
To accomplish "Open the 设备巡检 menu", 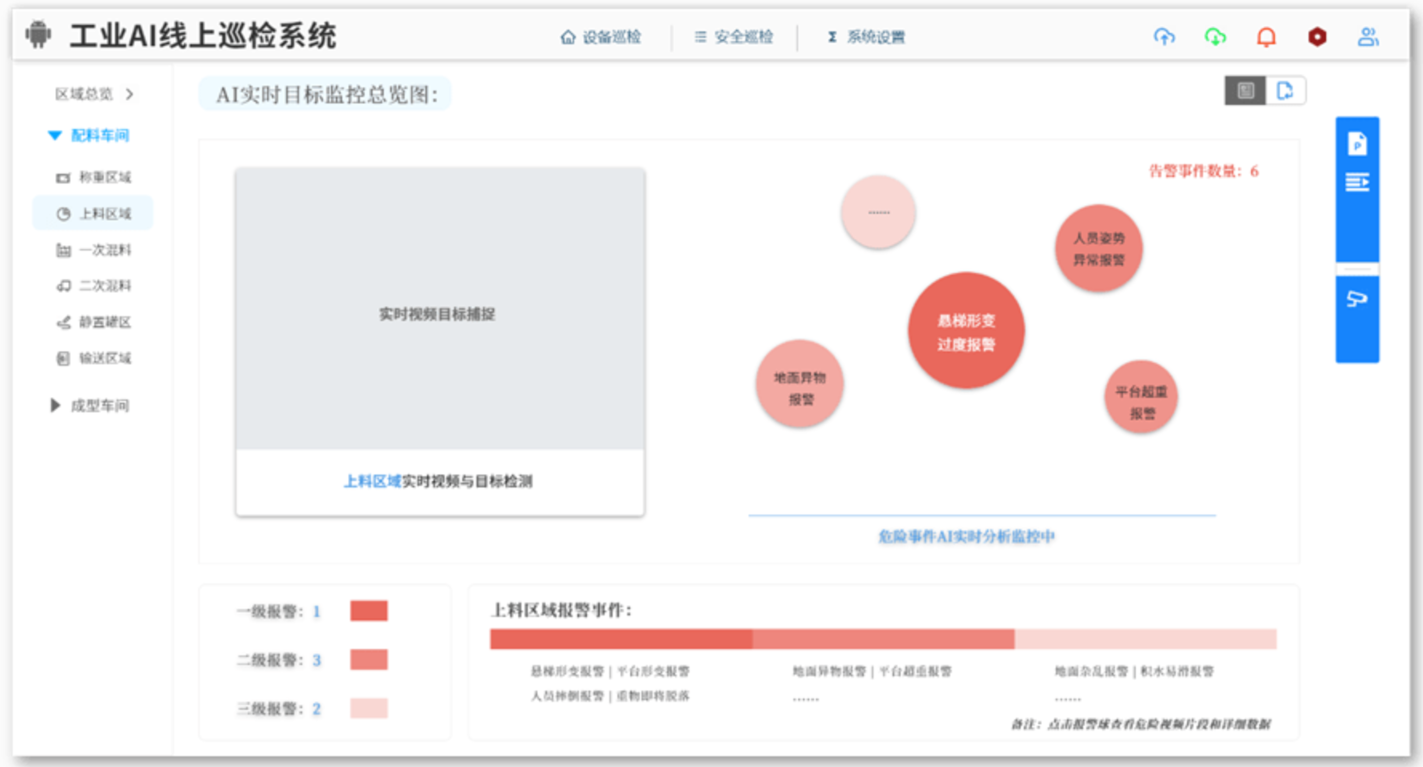I will 601,37.
